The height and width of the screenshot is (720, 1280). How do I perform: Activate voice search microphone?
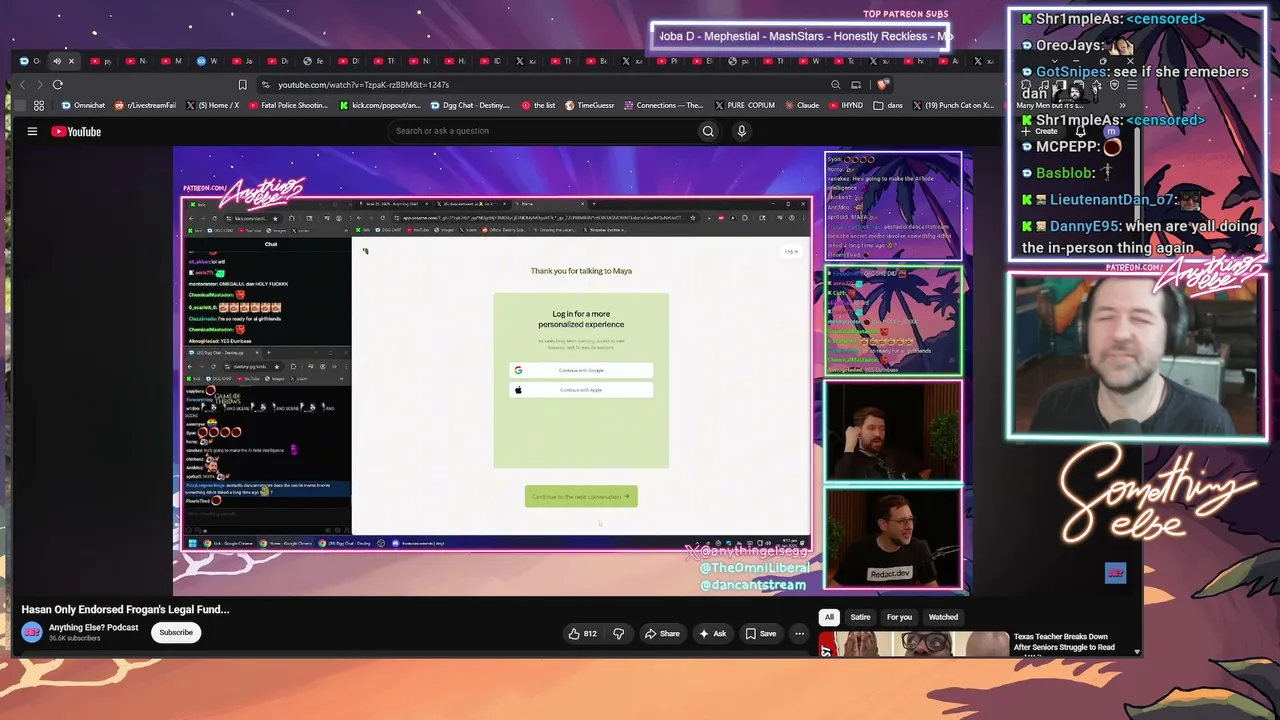click(741, 131)
